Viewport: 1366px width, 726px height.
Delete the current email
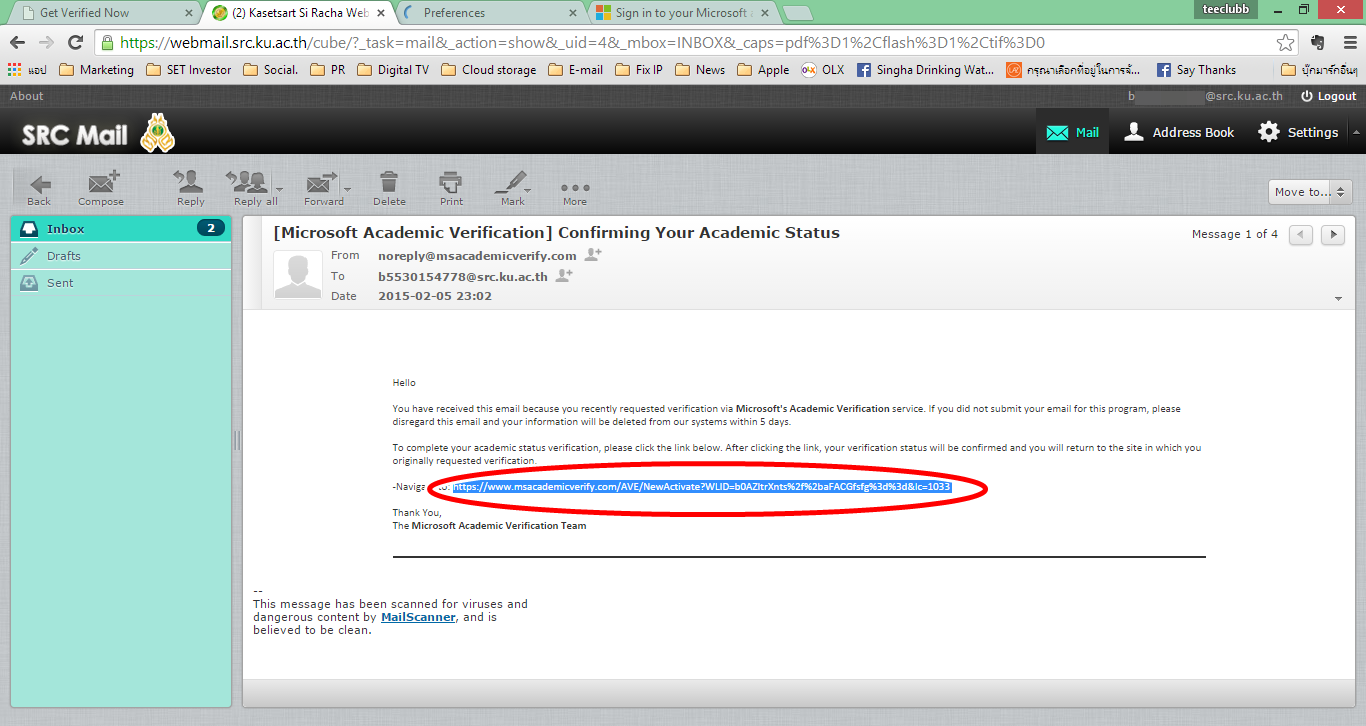(389, 189)
